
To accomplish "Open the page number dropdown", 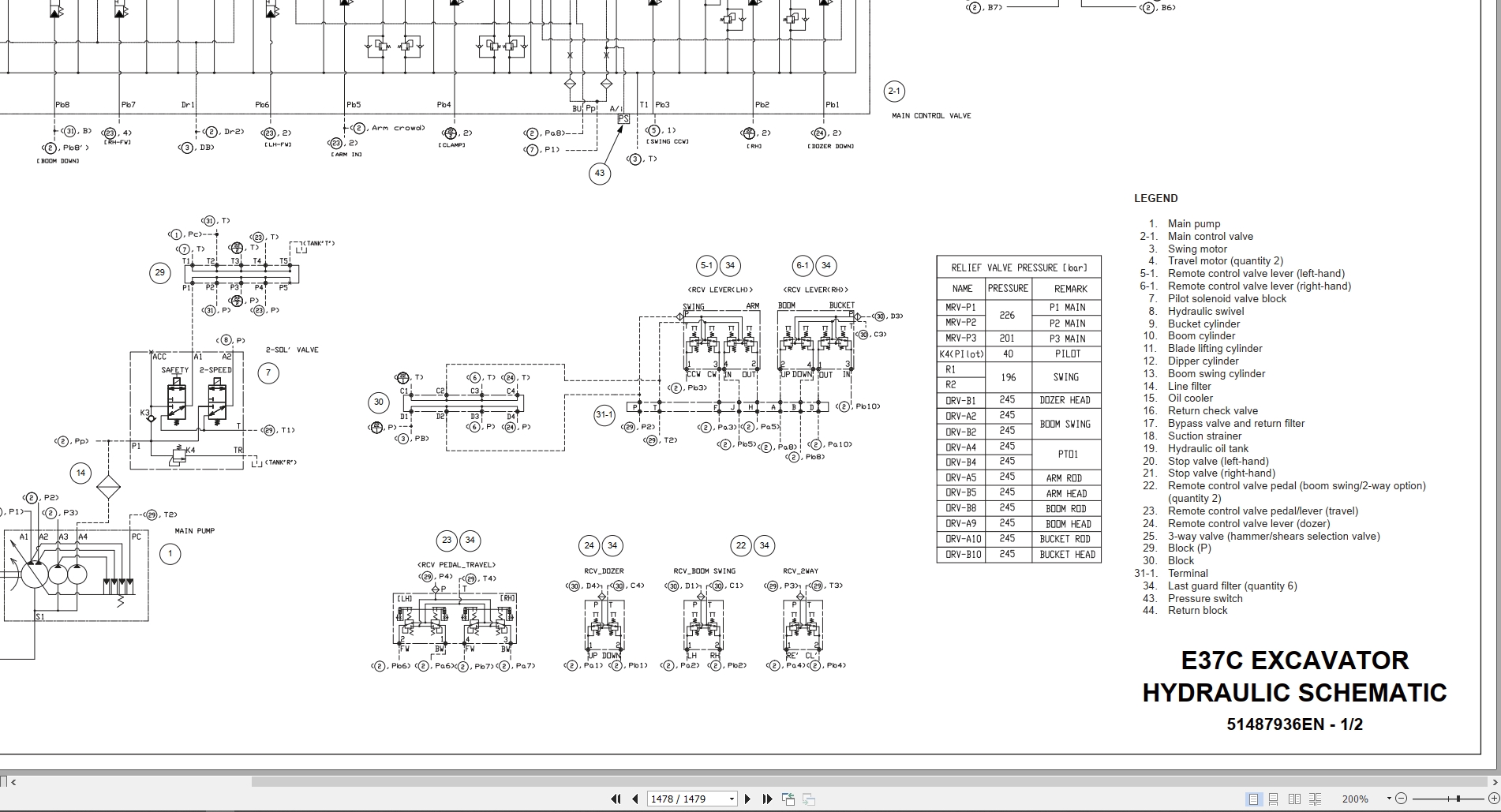I will click(x=732, y=799).
